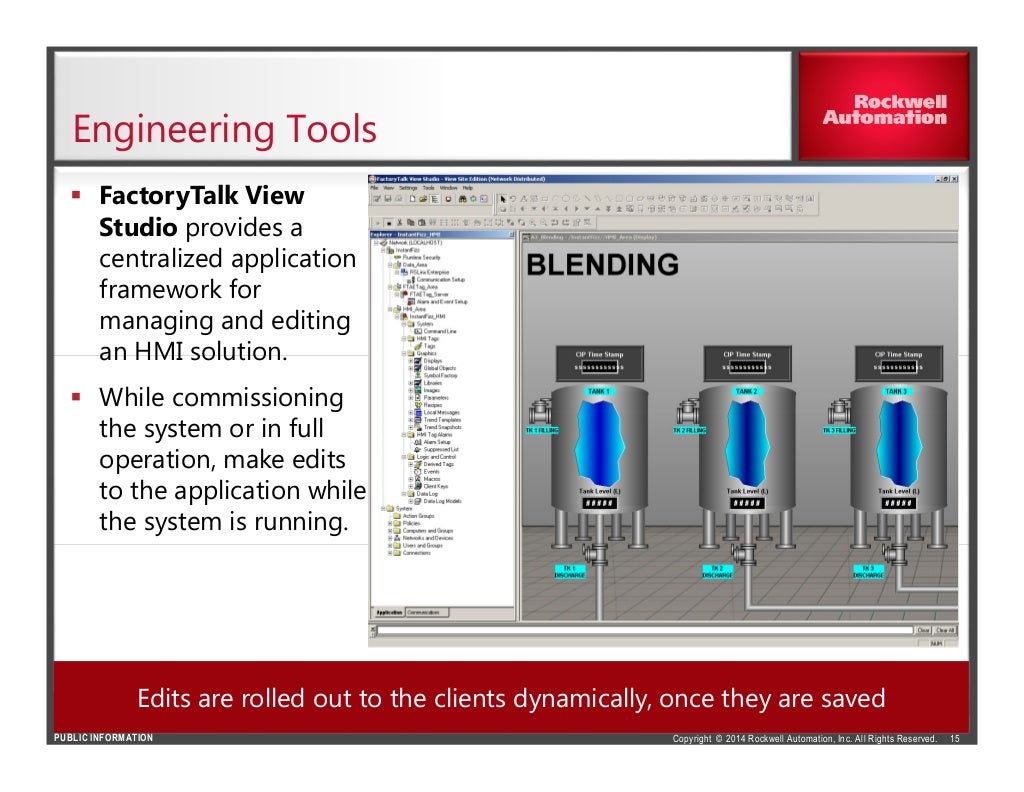Screen dimensions: 1024x792
Task: Click the TK 1 DISCHARGE label button
Action: pos(569,571)
